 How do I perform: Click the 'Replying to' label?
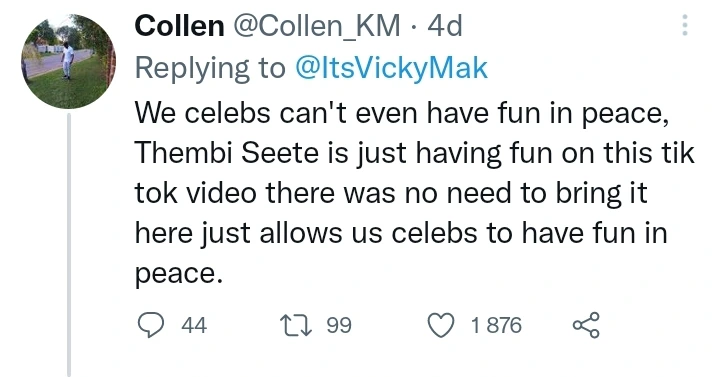click(210, 68)
